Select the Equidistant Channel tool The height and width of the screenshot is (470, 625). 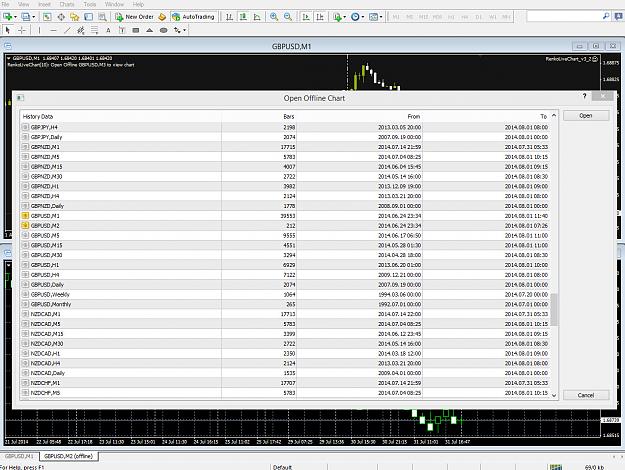click(81, 30)
